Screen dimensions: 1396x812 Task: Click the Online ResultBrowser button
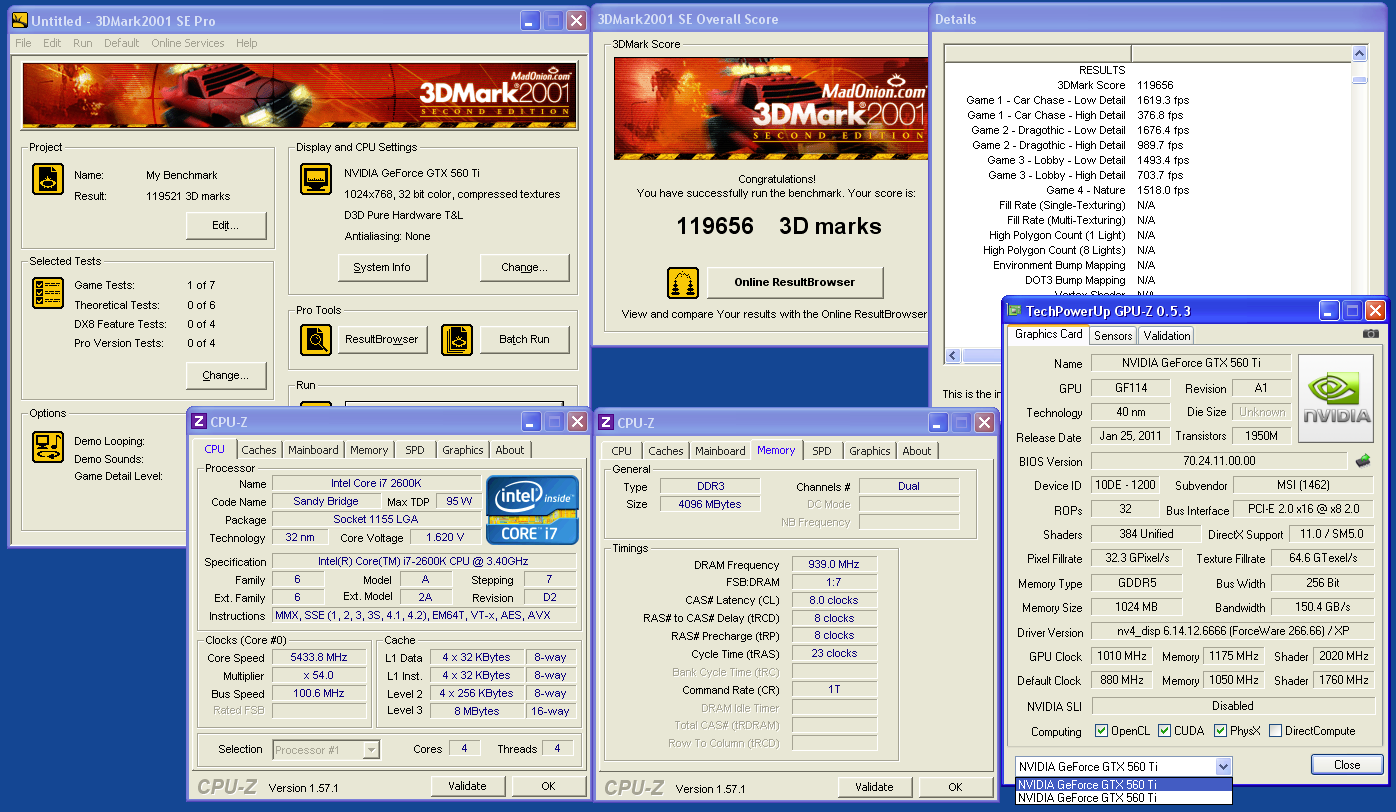click(x=795, y=283)
